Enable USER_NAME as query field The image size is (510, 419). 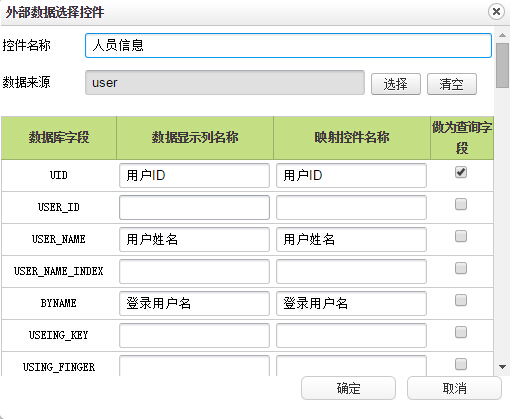[461, 236]
